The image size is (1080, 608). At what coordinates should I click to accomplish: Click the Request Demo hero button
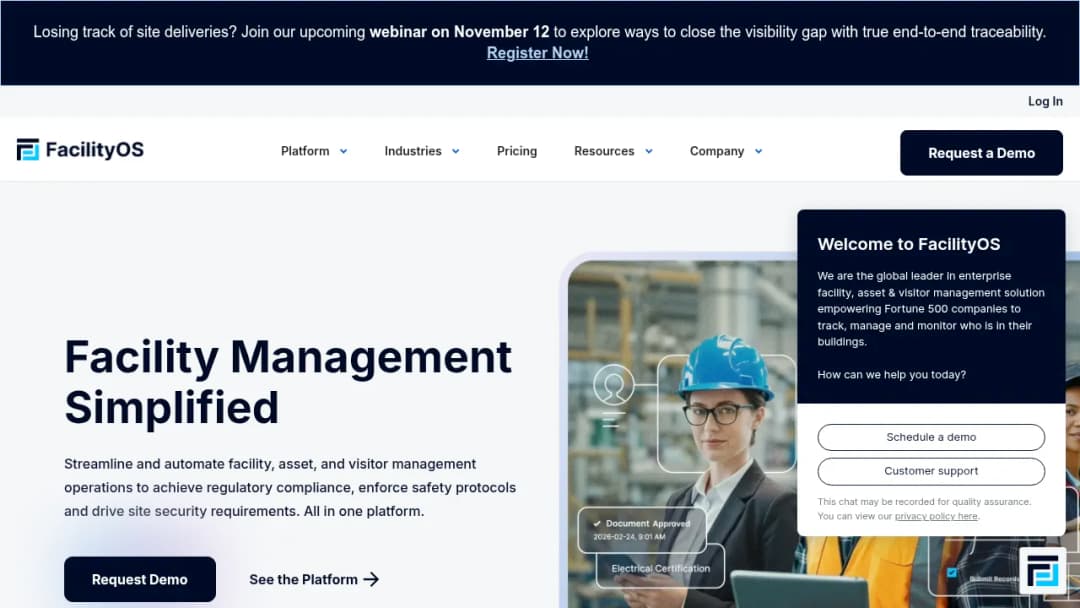140,579
